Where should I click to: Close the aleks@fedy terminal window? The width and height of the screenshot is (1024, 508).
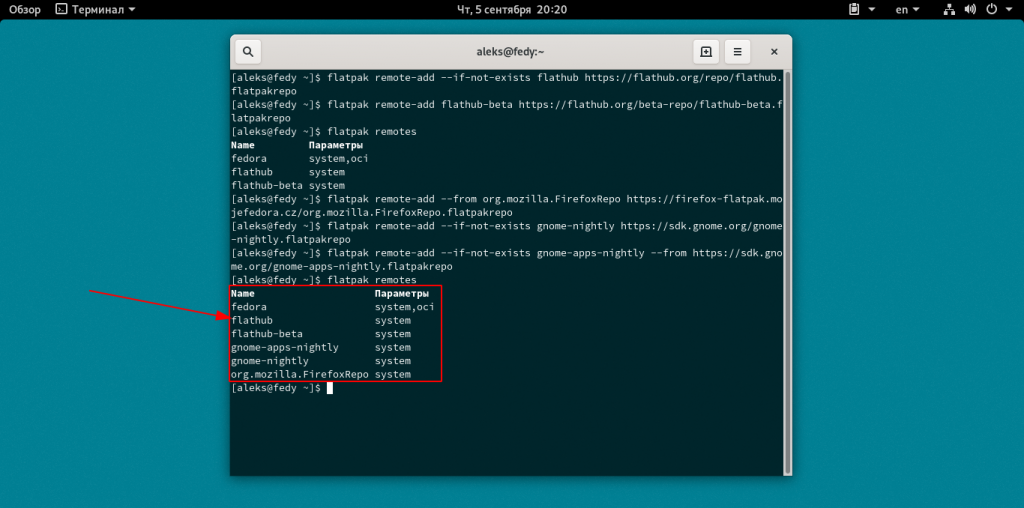click(772, 52)
